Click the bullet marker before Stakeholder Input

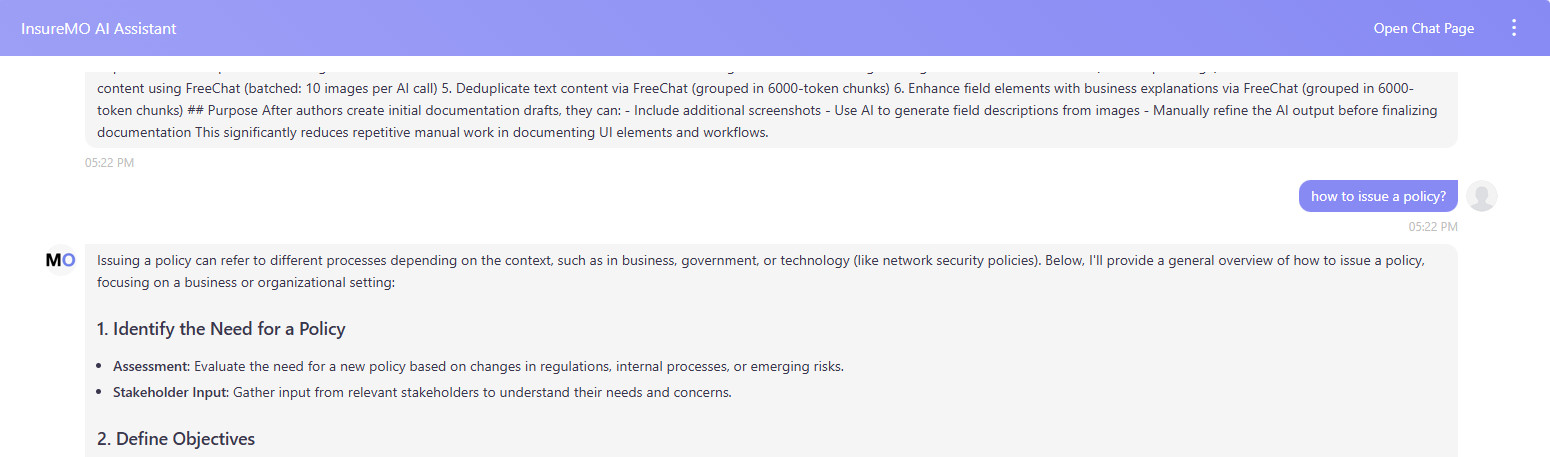(x=101, y=393)
